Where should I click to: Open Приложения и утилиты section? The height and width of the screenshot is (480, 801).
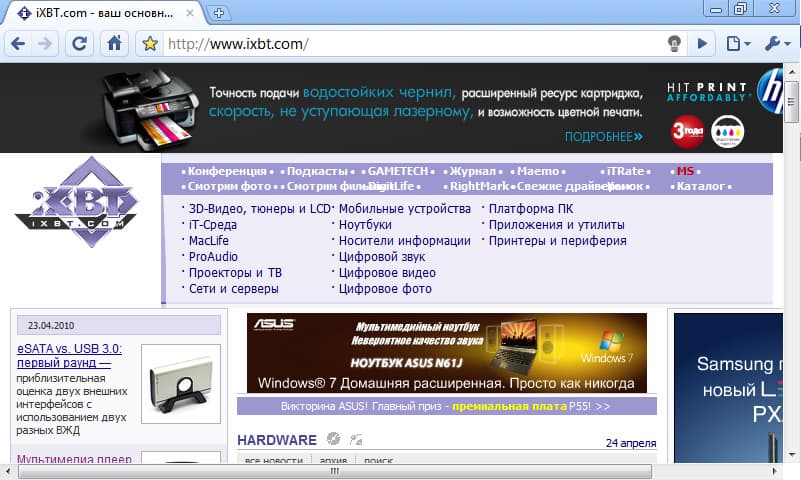point(556,225)
